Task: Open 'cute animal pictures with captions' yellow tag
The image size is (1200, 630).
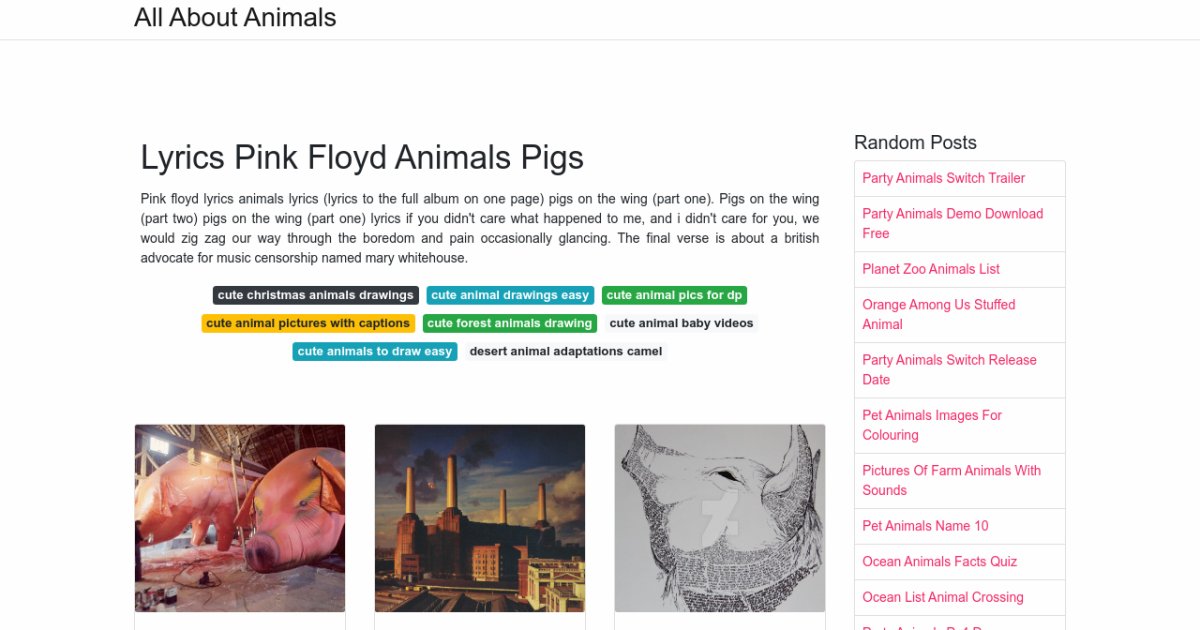Action: tap(308, 323)
